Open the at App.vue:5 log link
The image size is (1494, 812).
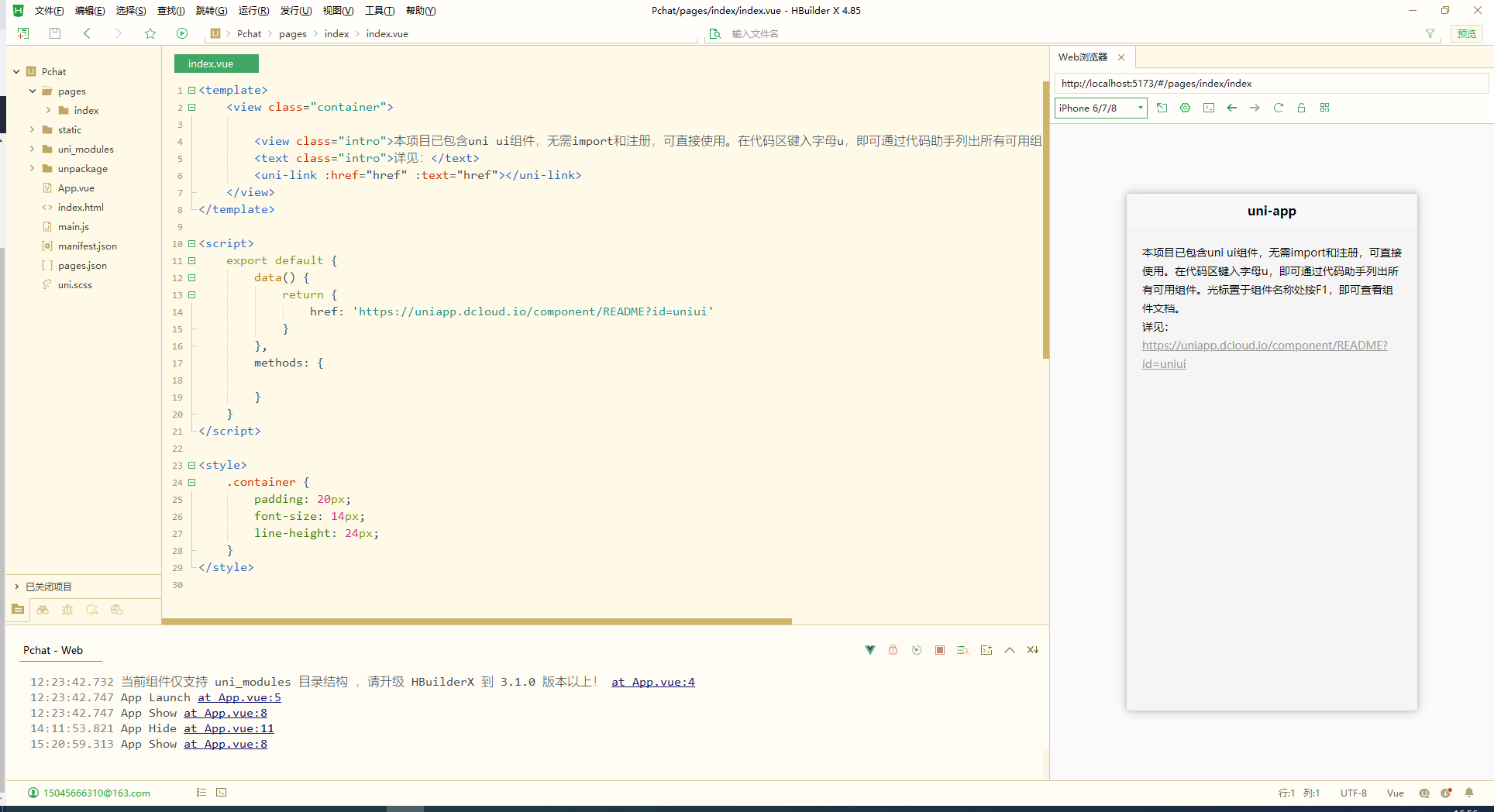click(239, 697)
